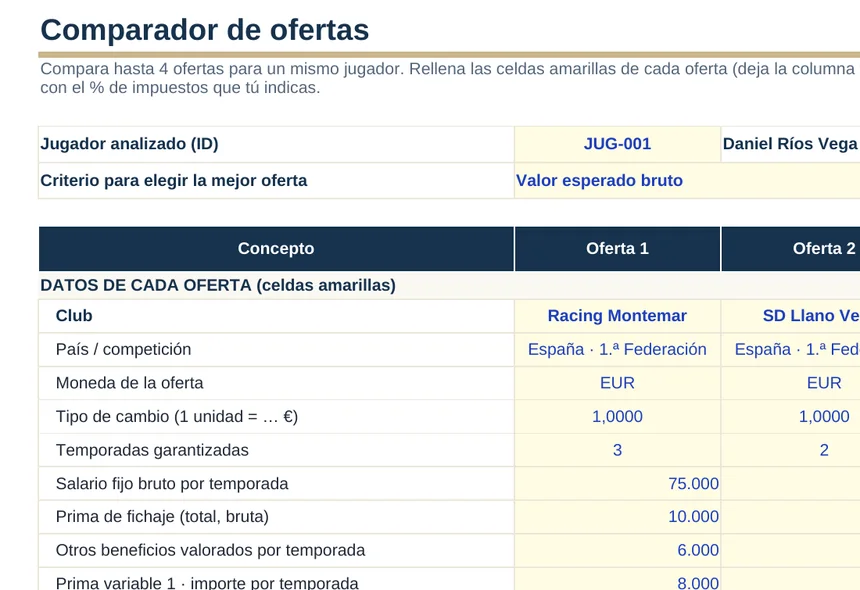Click 'Prima de fichaje (total, bruta)' label
The height and width of the screenshot is (590, 860).
point(162,517)
